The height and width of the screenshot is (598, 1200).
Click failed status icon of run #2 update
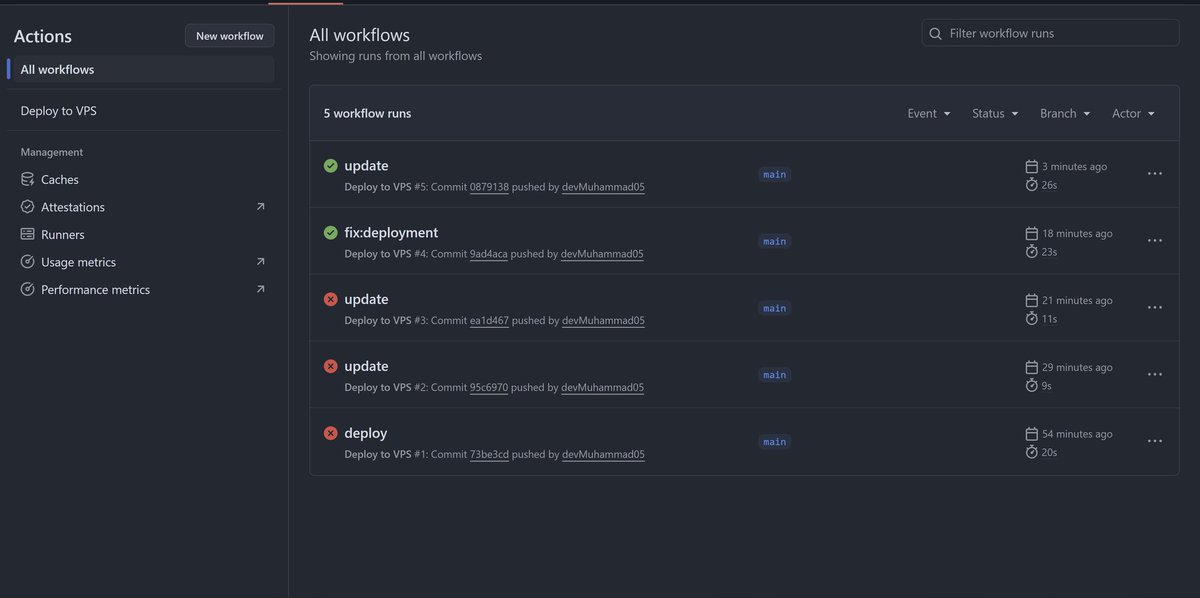point(331,366)
